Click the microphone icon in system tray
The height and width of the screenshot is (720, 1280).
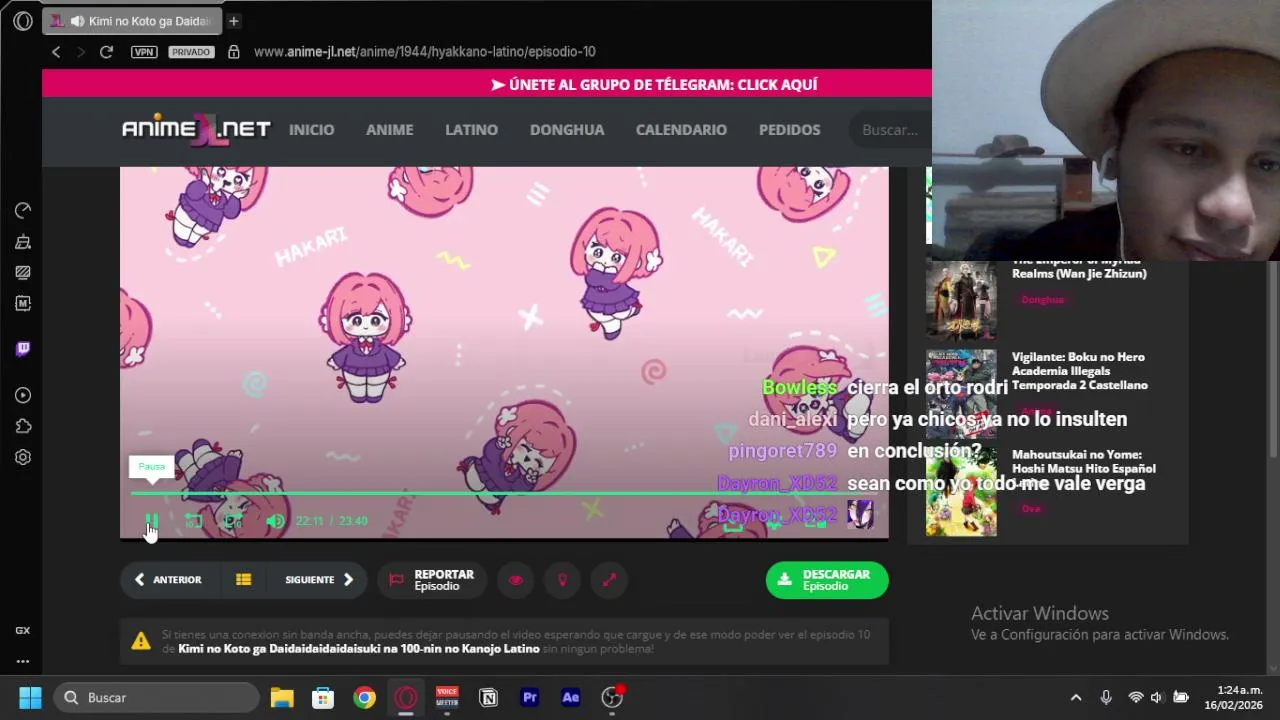pyautogui.click(x=1106, y=698)
